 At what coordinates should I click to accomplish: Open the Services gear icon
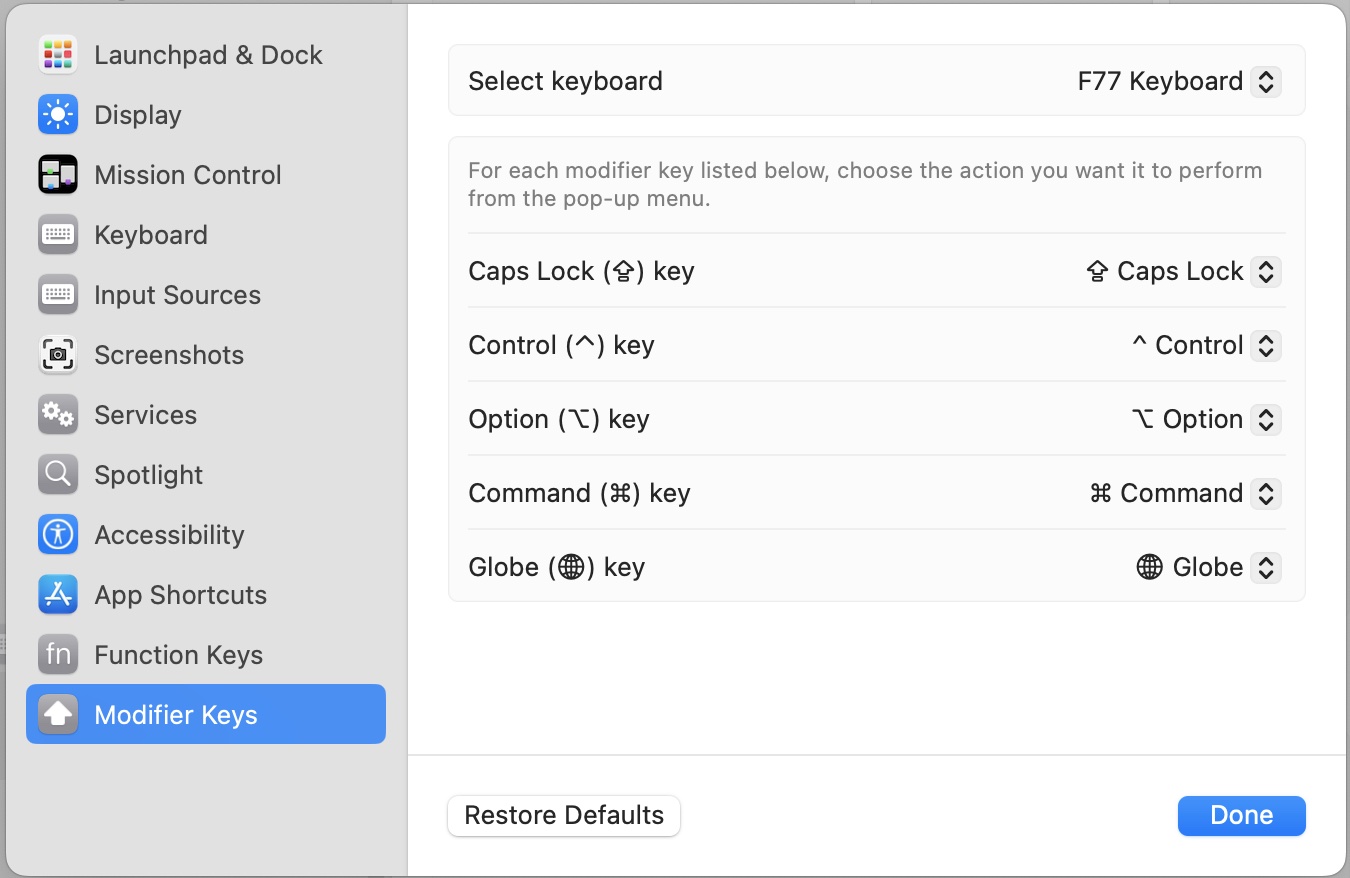tap(57, 415)
